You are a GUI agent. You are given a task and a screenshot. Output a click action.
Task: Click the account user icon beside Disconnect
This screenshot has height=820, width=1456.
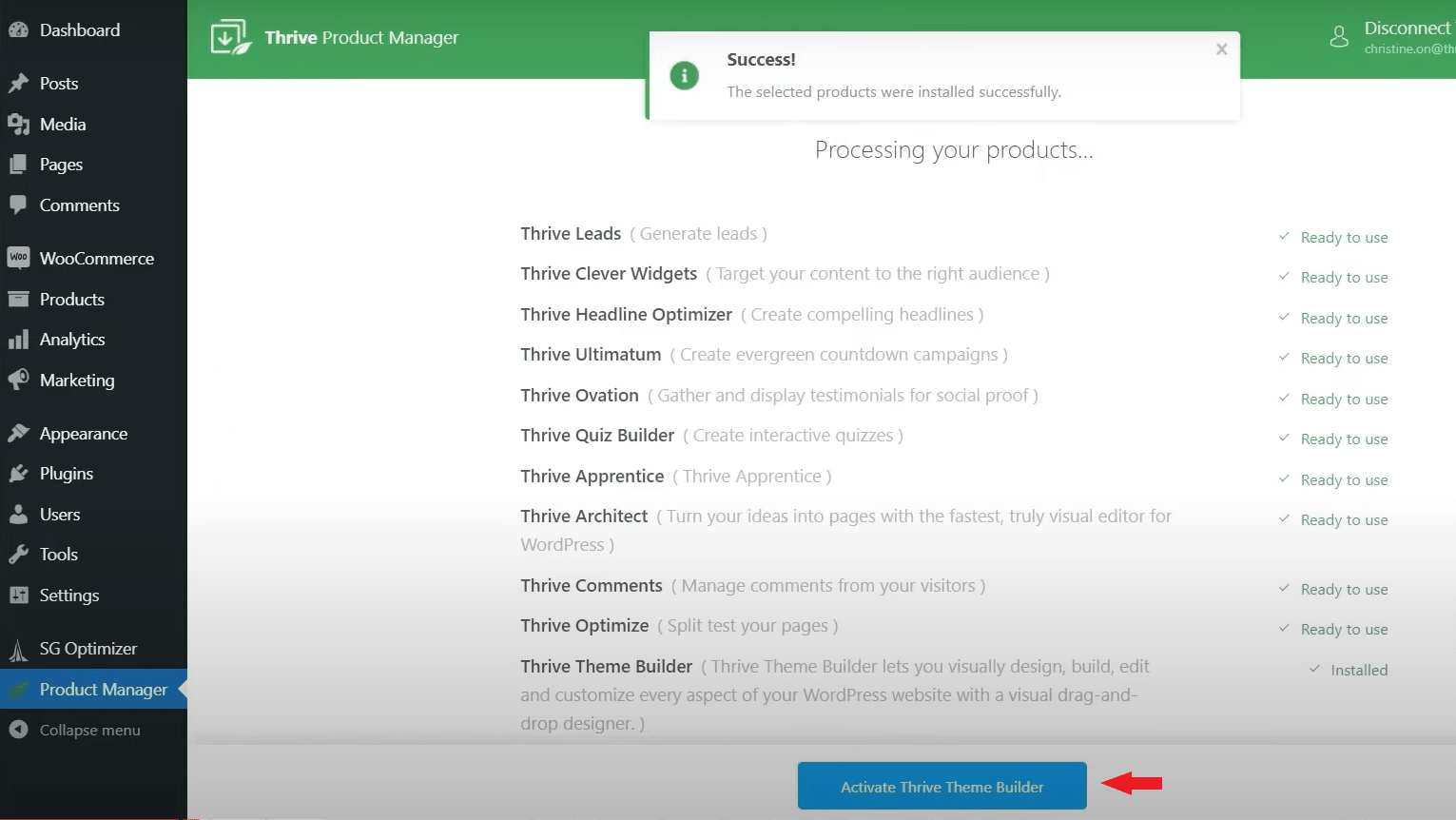tap(1339, 37)
